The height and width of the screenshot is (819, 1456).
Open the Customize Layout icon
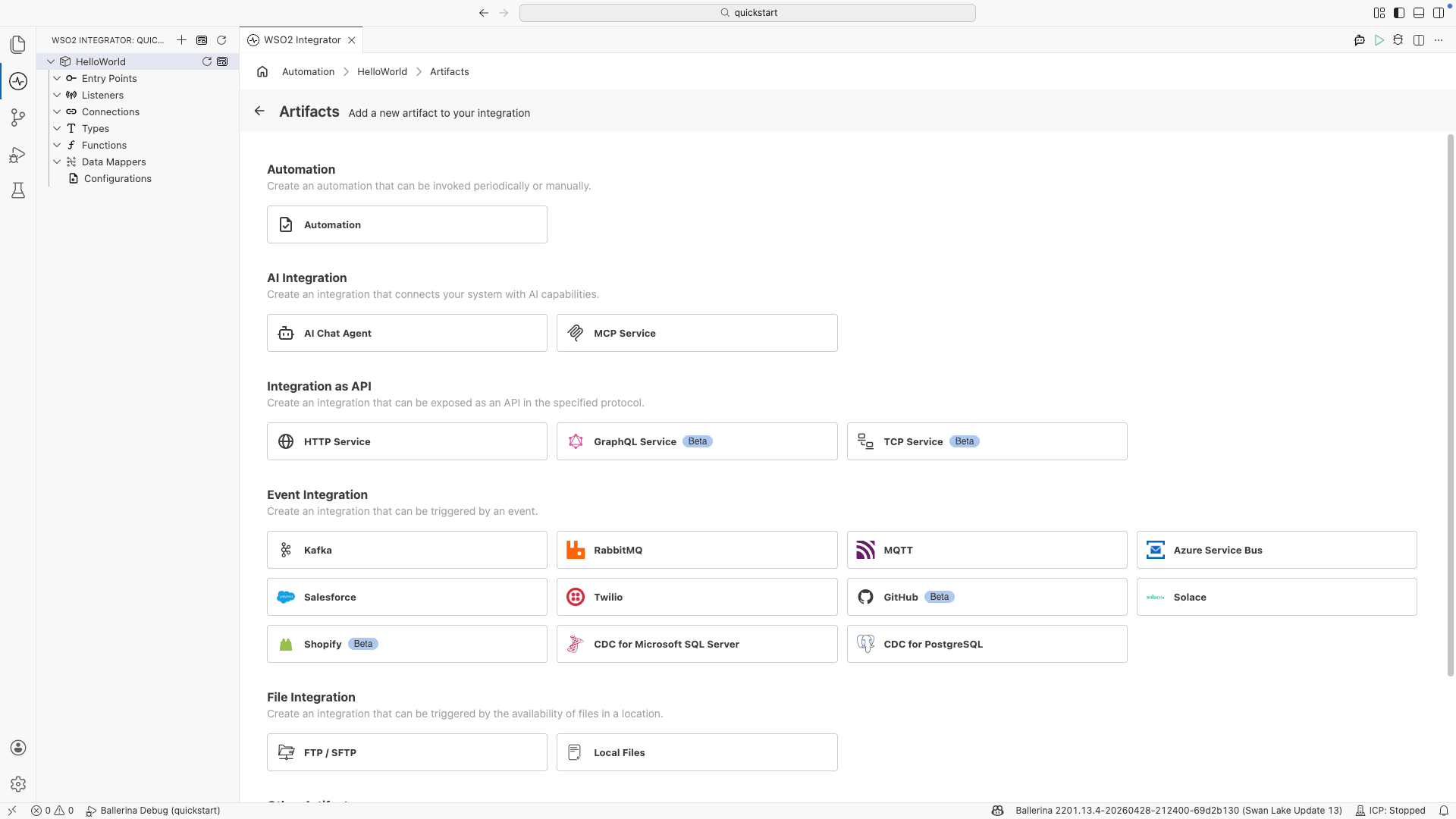(x=1379, y=13)
